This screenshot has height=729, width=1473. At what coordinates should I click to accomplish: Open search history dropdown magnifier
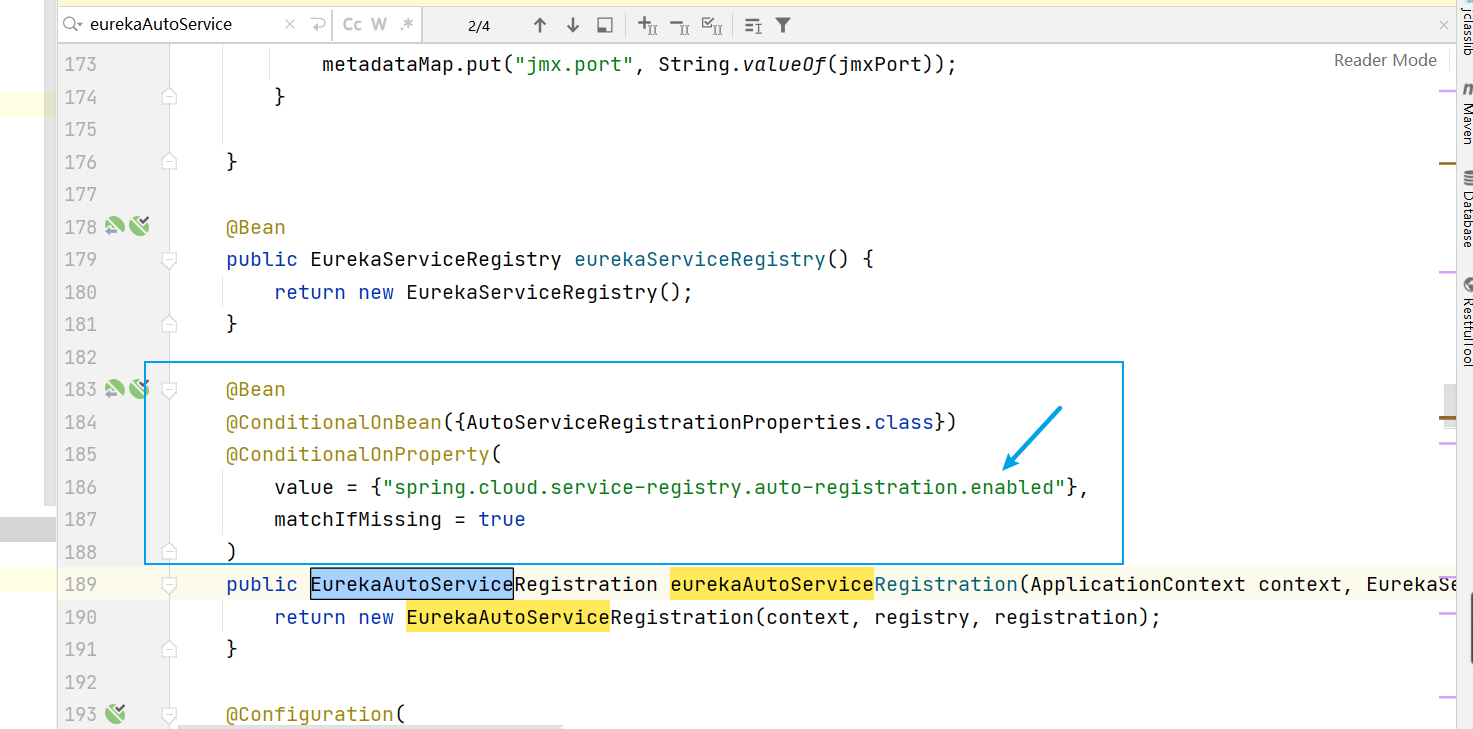[x=73, y=24]
